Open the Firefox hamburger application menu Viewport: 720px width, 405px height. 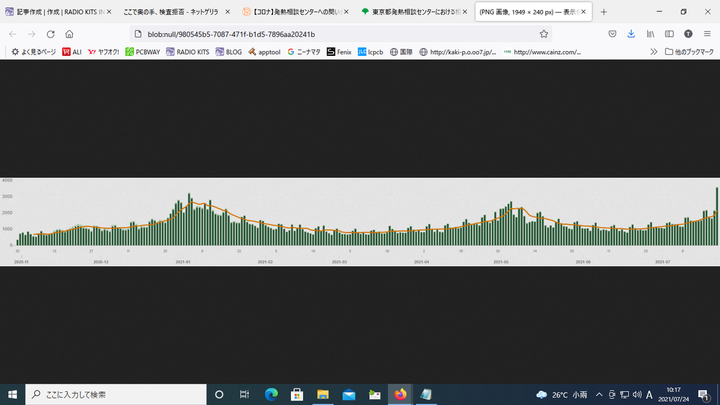coord(707,33)
